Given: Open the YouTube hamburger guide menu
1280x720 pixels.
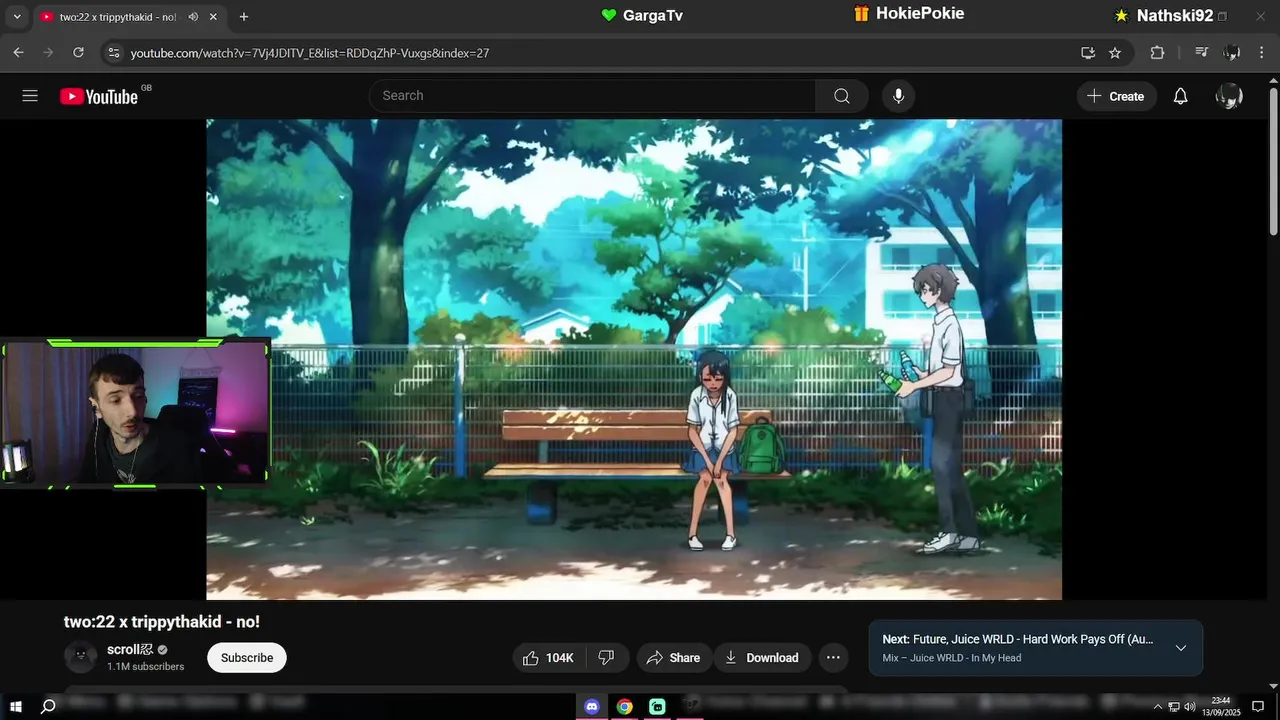Looking at the screenshot, I should pos(30,96).
